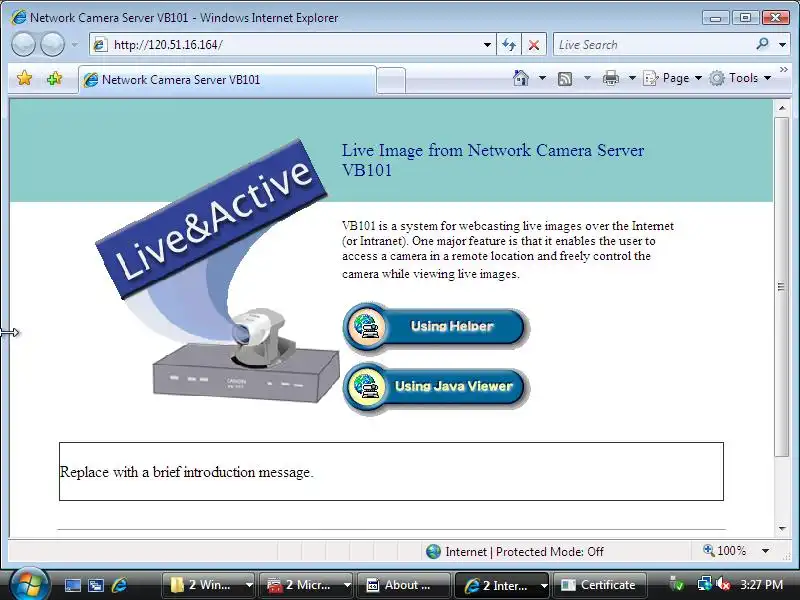
Task: Click the Home icon in command bar
Action: click(x=521, y=78)
